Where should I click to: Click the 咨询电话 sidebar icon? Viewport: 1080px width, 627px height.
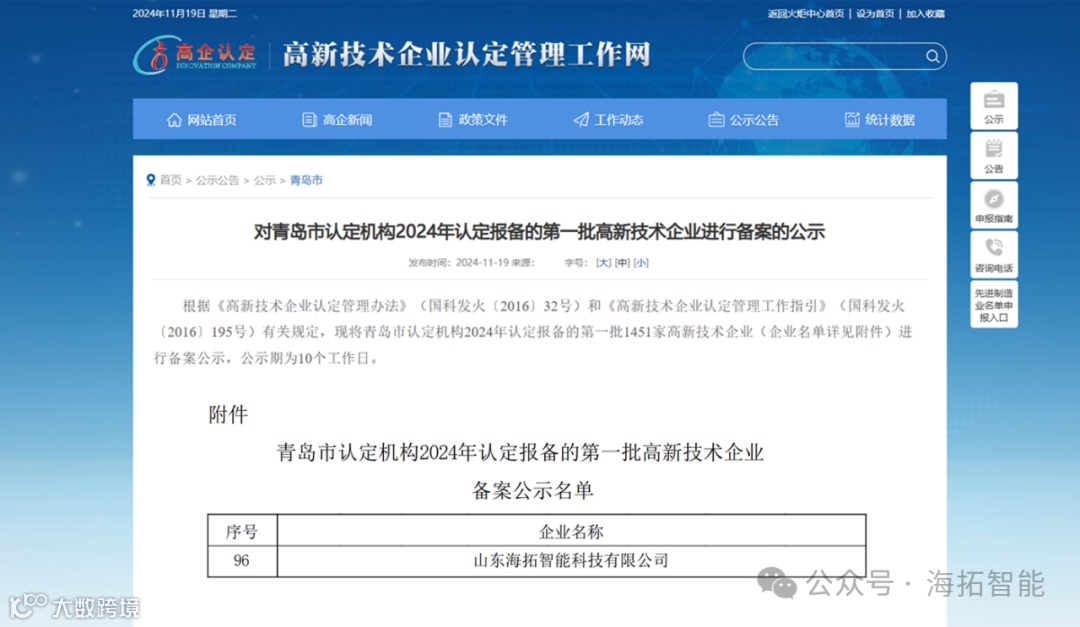tap(994, 255)
